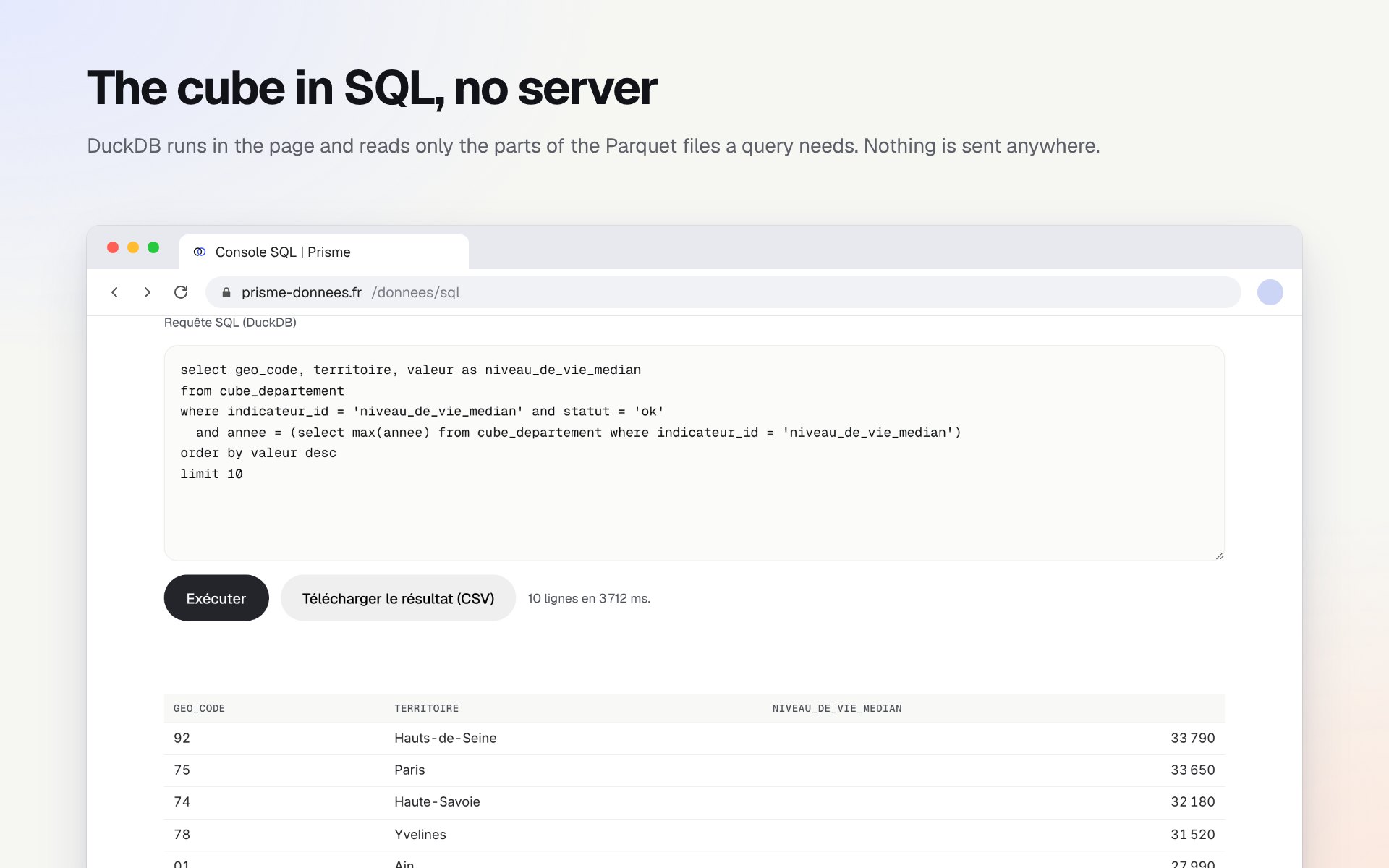This screenshot has height=868, width=1389.
Task: Go back with the browser back arrow
Action: coord(114,292)
